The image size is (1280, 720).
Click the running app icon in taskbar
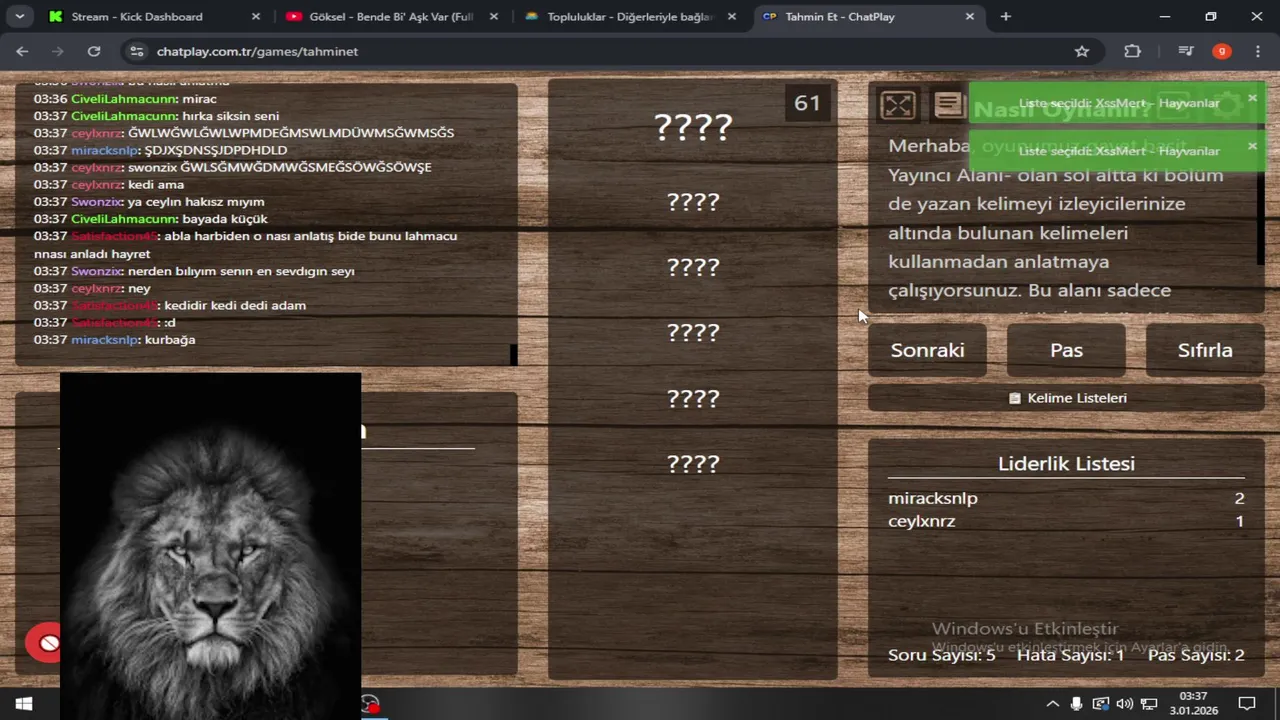pos(371,704)
